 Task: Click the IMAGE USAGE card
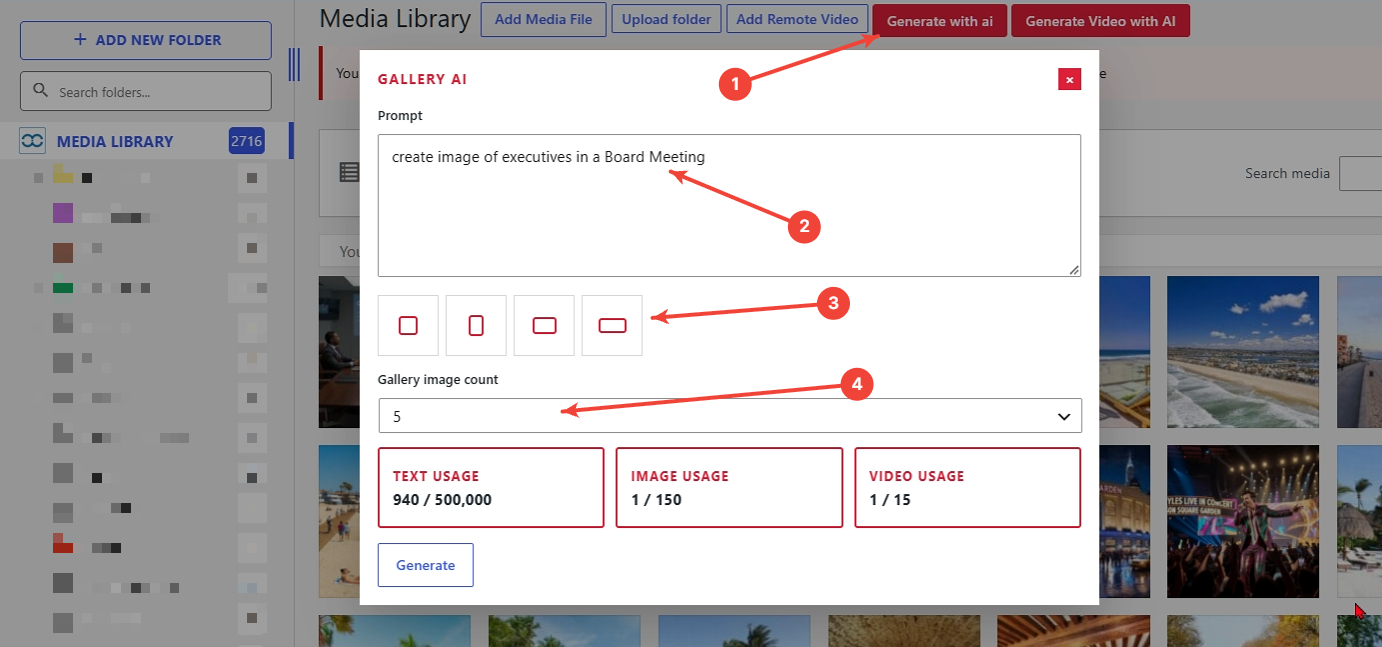729,487
